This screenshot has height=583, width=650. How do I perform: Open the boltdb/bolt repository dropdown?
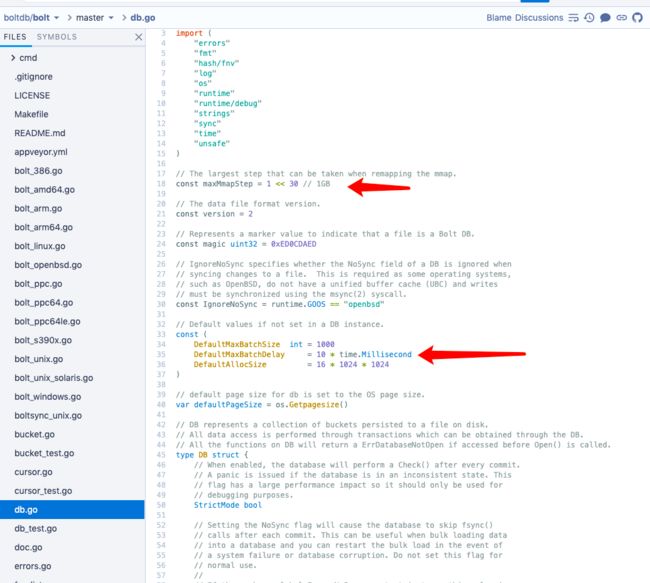32,18
